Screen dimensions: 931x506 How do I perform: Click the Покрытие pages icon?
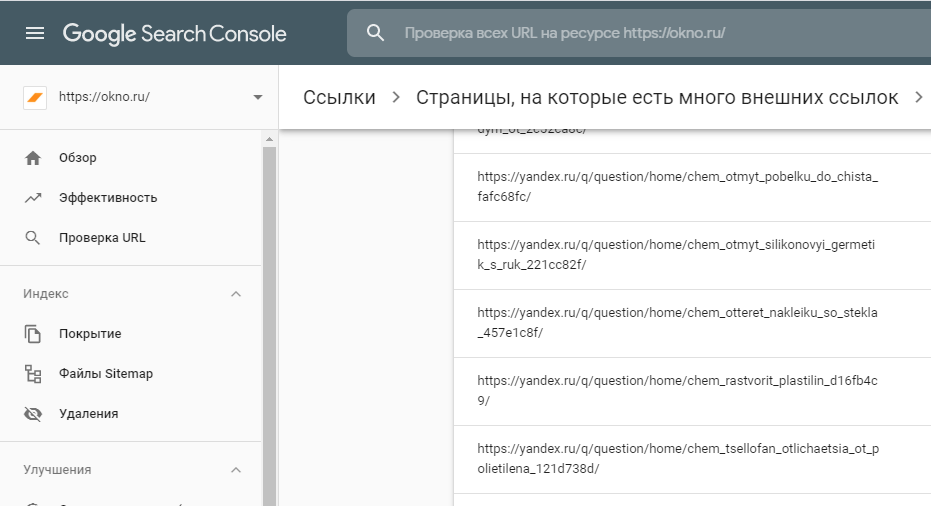click(33, 334)
